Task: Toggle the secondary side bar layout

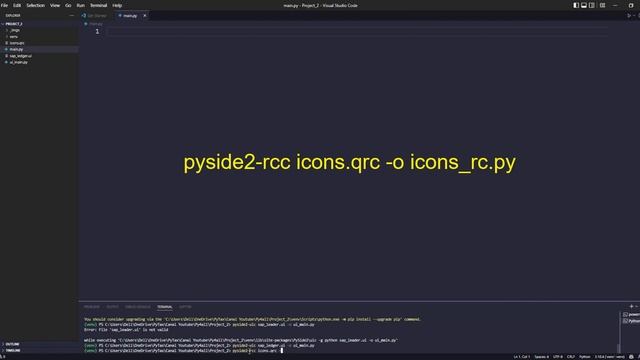Action: (x=592, y=5)
